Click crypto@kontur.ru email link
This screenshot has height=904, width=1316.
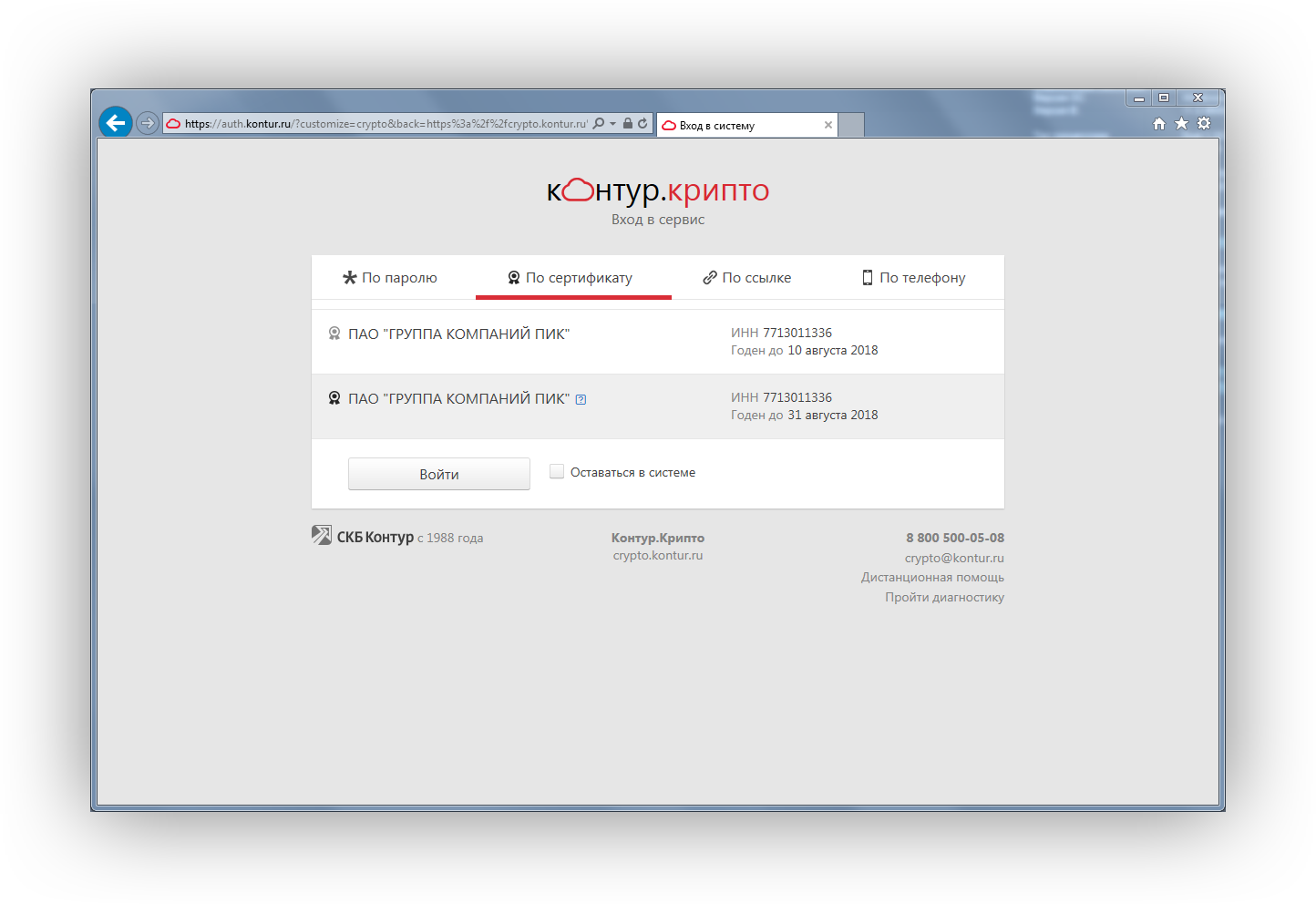click(954, 558)
